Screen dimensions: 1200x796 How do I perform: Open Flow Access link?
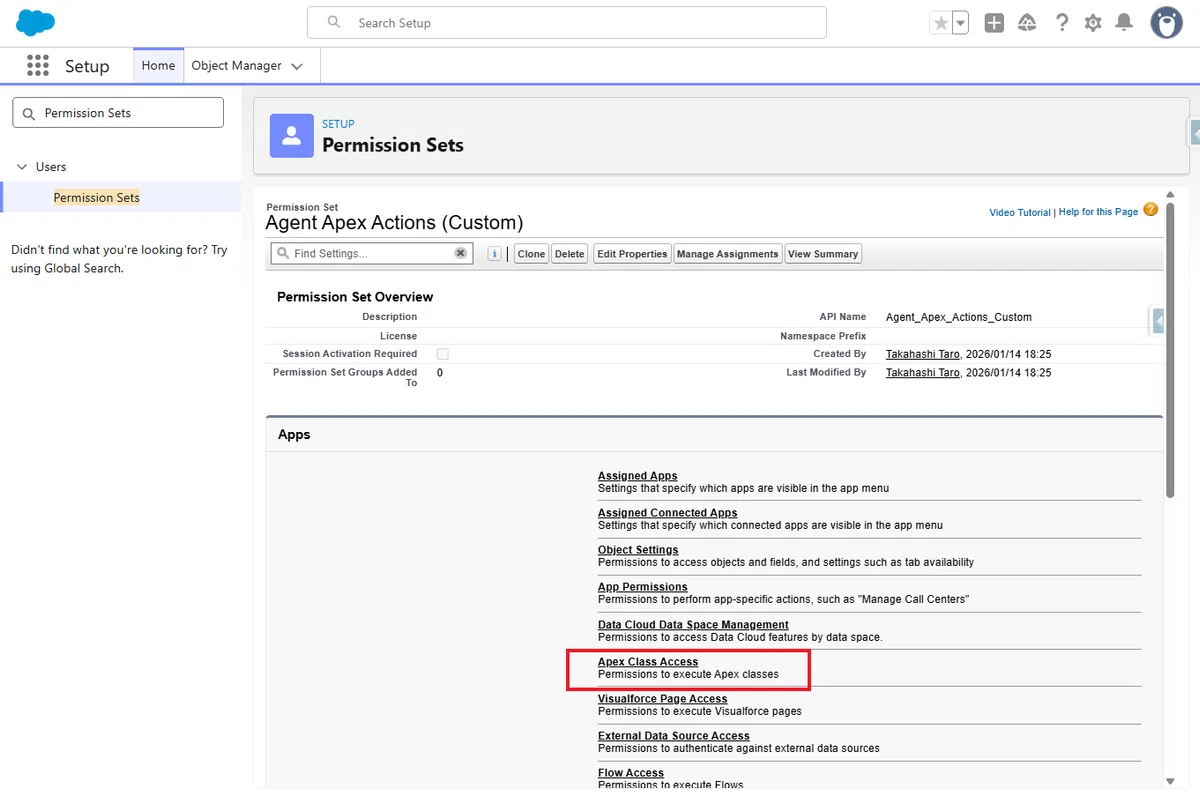[x=631, y=773]
